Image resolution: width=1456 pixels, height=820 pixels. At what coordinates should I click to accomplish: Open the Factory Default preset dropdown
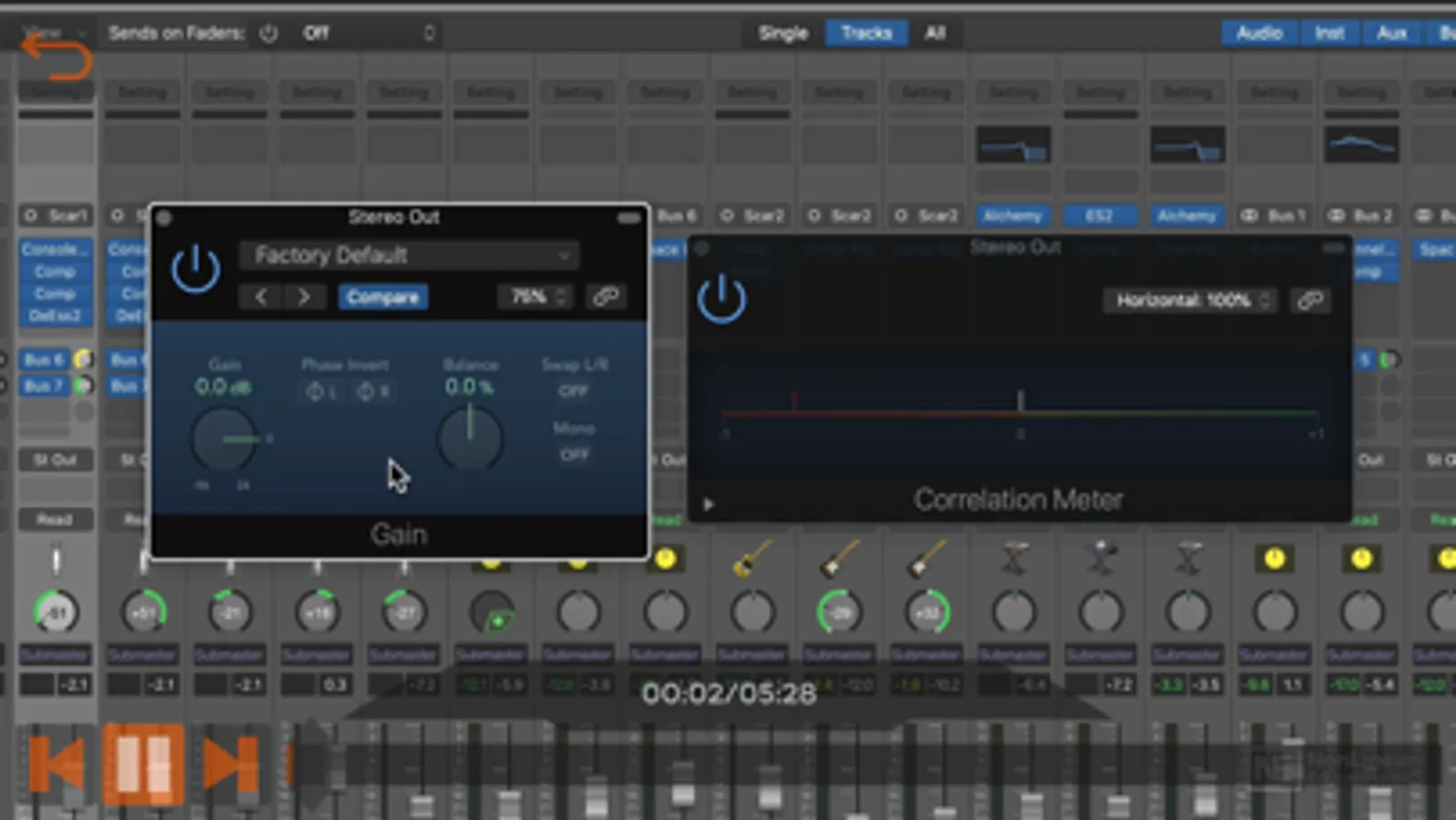409,255
